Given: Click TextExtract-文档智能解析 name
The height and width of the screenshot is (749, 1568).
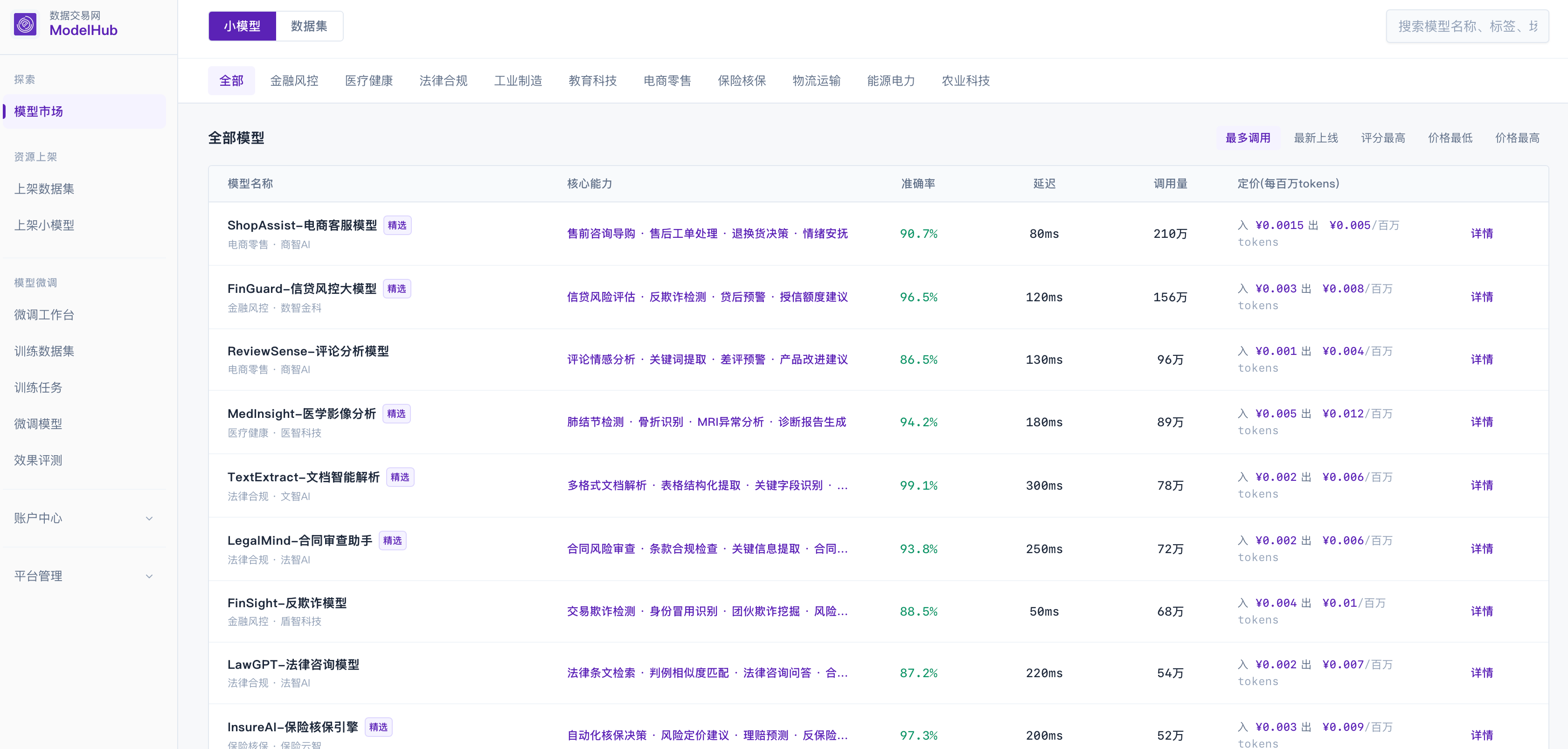Looking at the screenshot, I should tap(303, 477).
